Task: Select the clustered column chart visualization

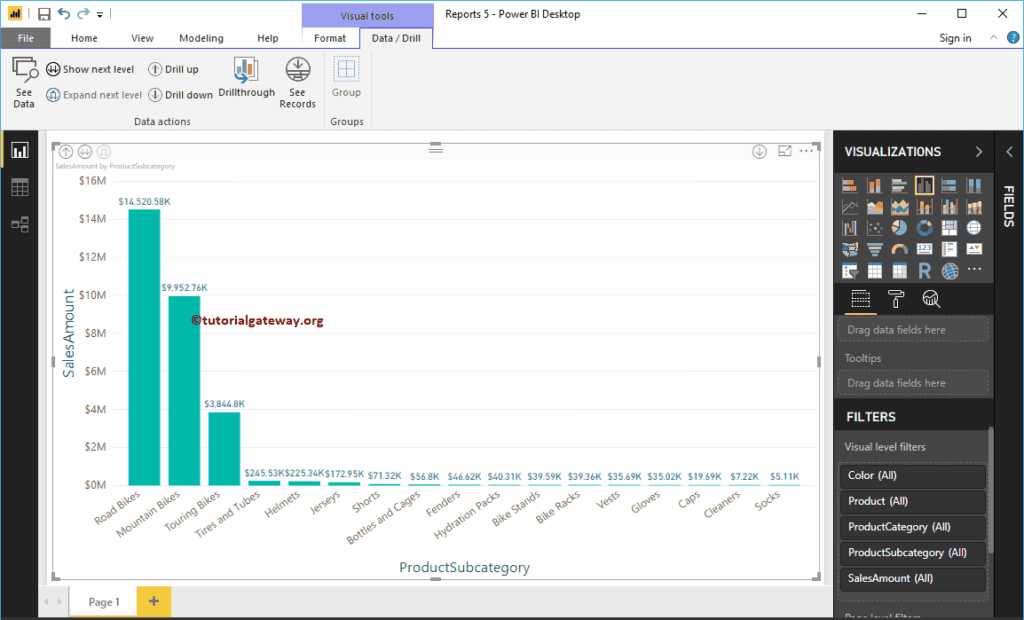Action: [x=924, y=186]
